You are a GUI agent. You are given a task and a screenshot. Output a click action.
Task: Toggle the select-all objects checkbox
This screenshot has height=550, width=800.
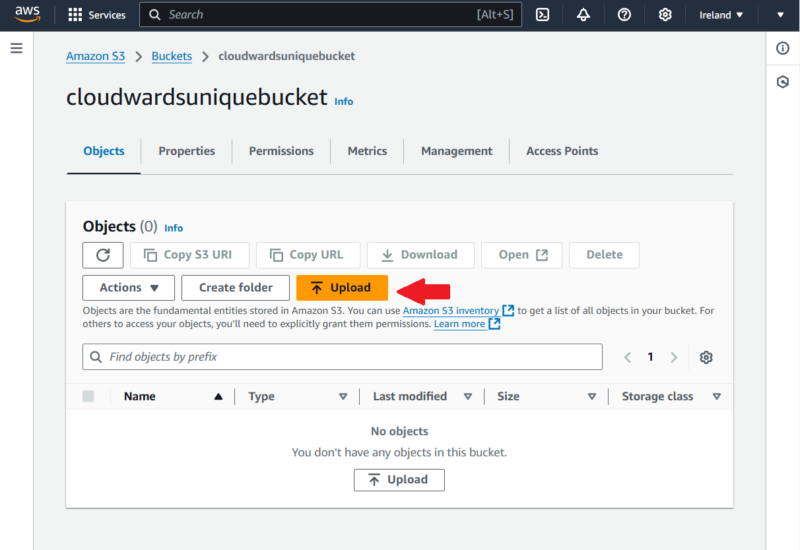88,396
